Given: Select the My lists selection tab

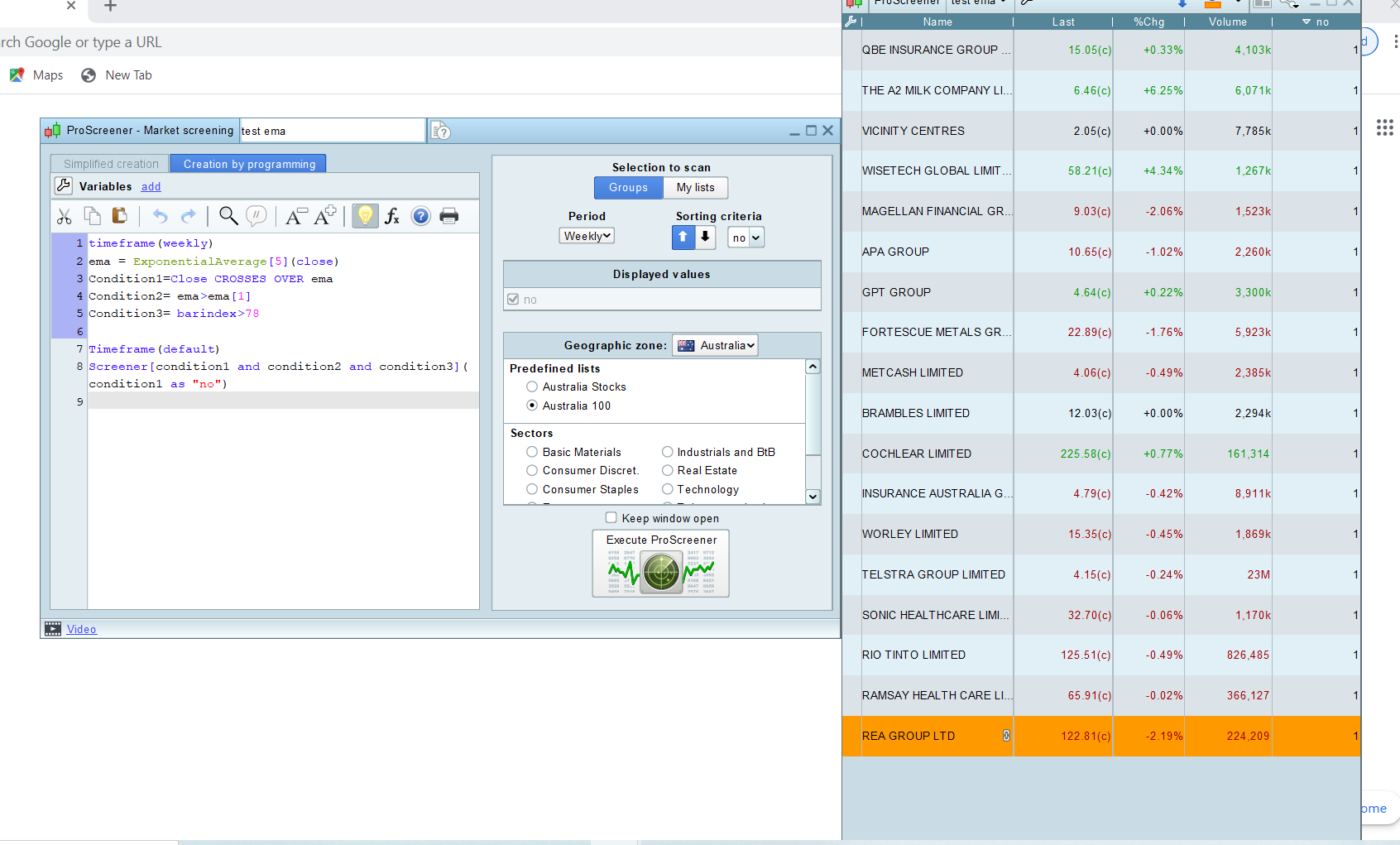Looking at the screenshot, I should click(x=696, y=188).
